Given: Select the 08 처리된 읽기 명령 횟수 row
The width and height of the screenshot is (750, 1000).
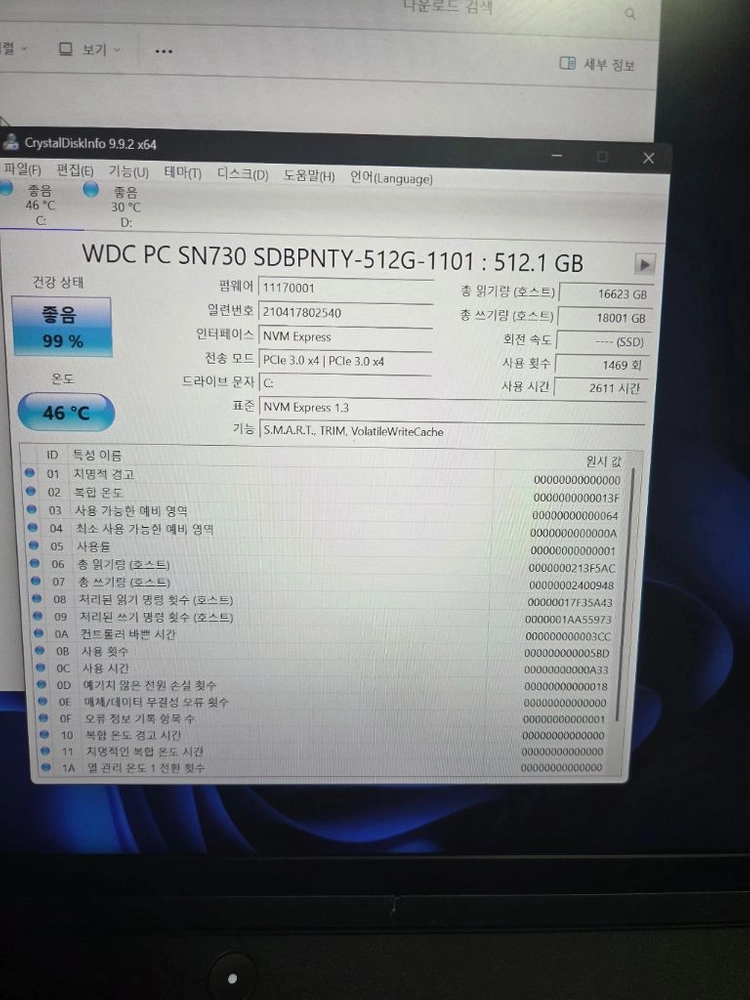Looking at the screenshot, I should click(323, 600).
